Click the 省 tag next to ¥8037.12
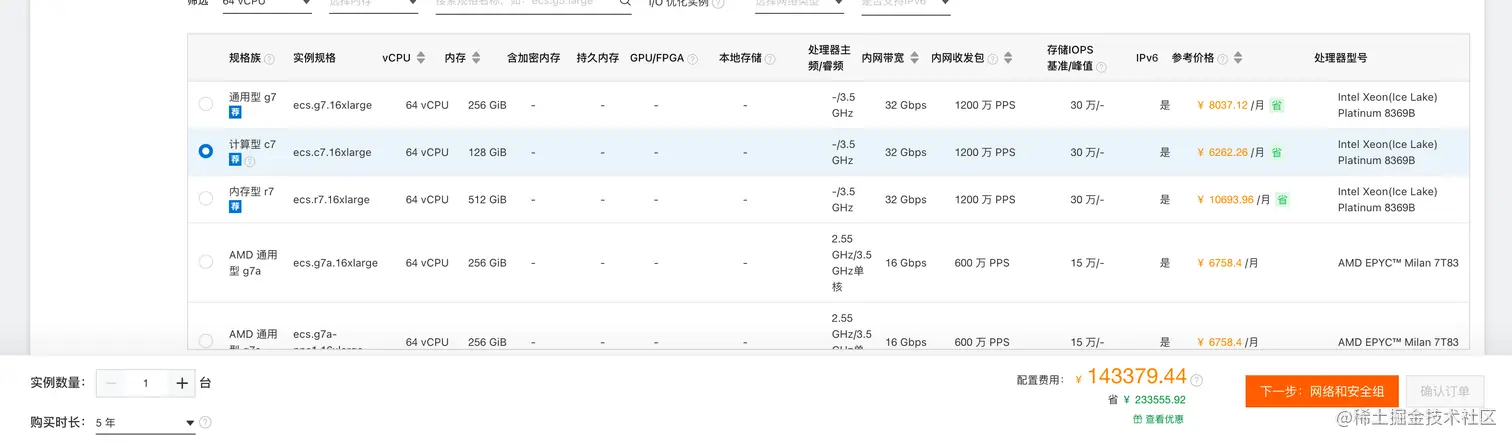 click(x=1277, y=105)
